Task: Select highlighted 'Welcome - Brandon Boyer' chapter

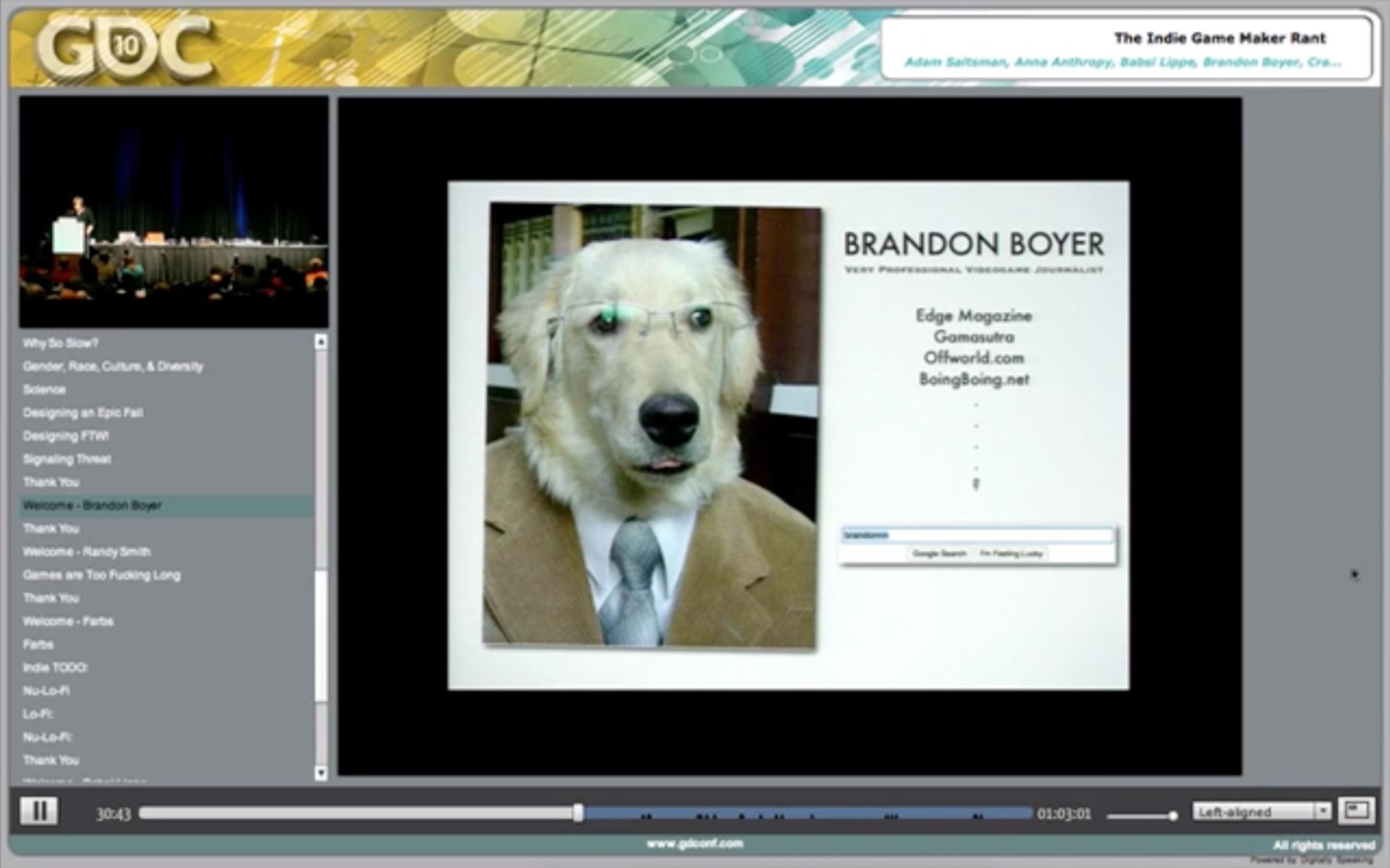Action: coord(167,506)
